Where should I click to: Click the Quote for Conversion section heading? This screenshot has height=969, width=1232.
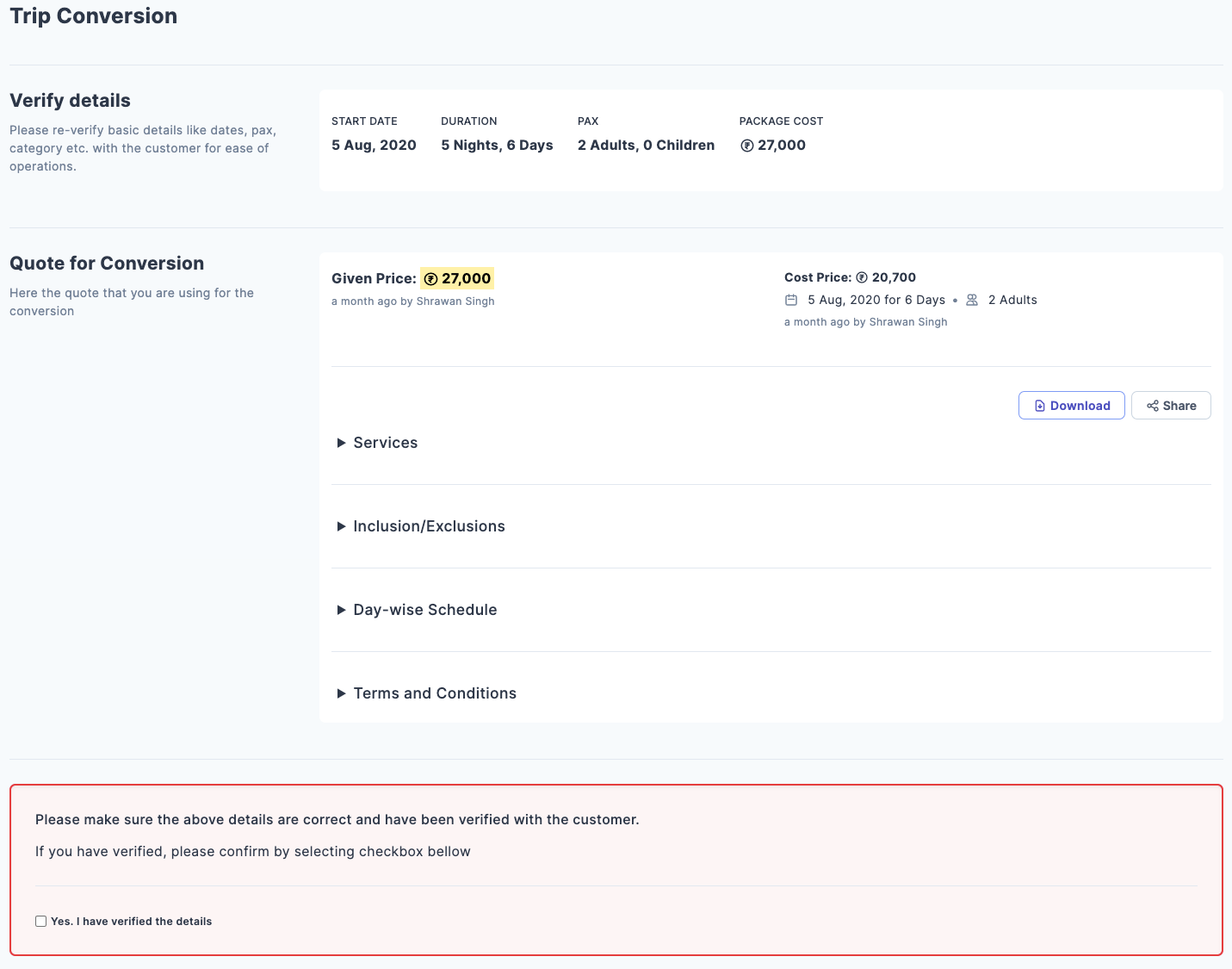point(107,263)
